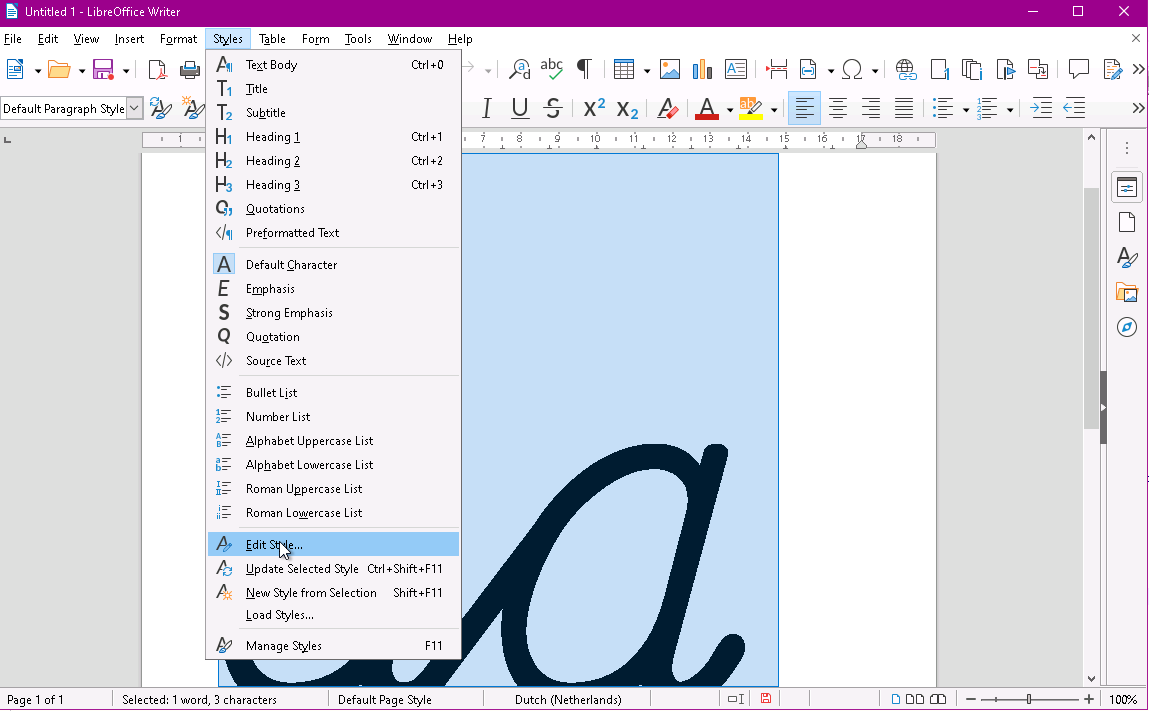Enable center text alignment
1149x711 pixels.
point(838,108)
